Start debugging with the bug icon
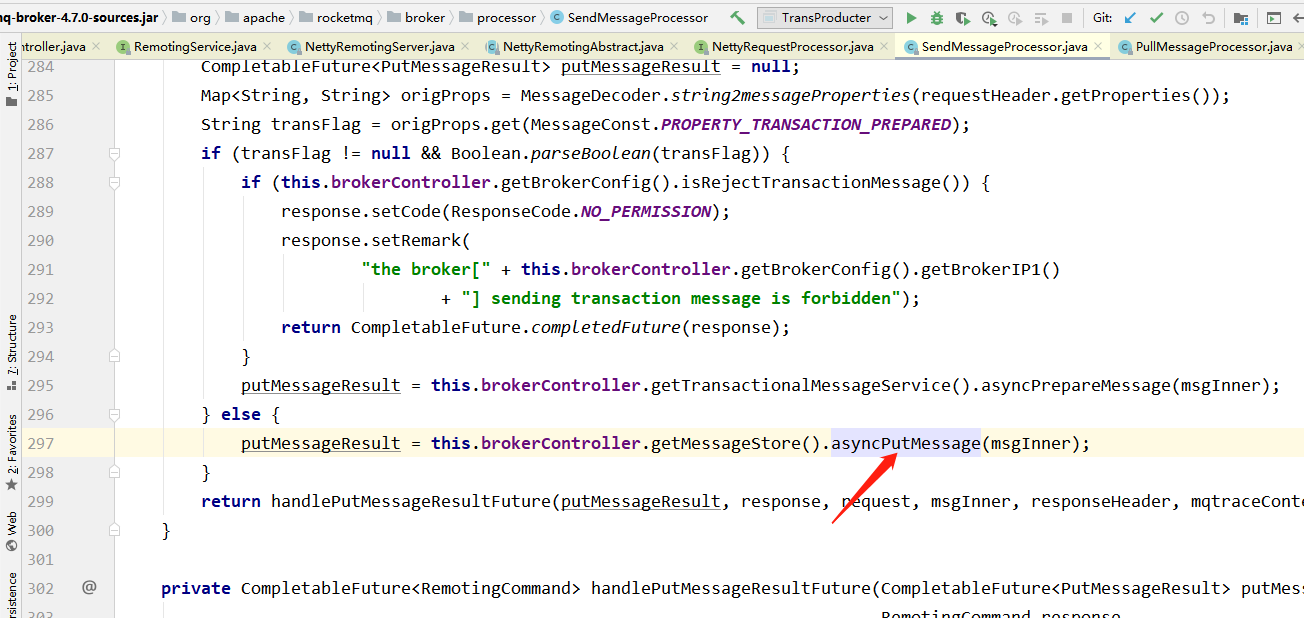The height and width of the screenshot is (618, 1304). [x=937, y=18]
